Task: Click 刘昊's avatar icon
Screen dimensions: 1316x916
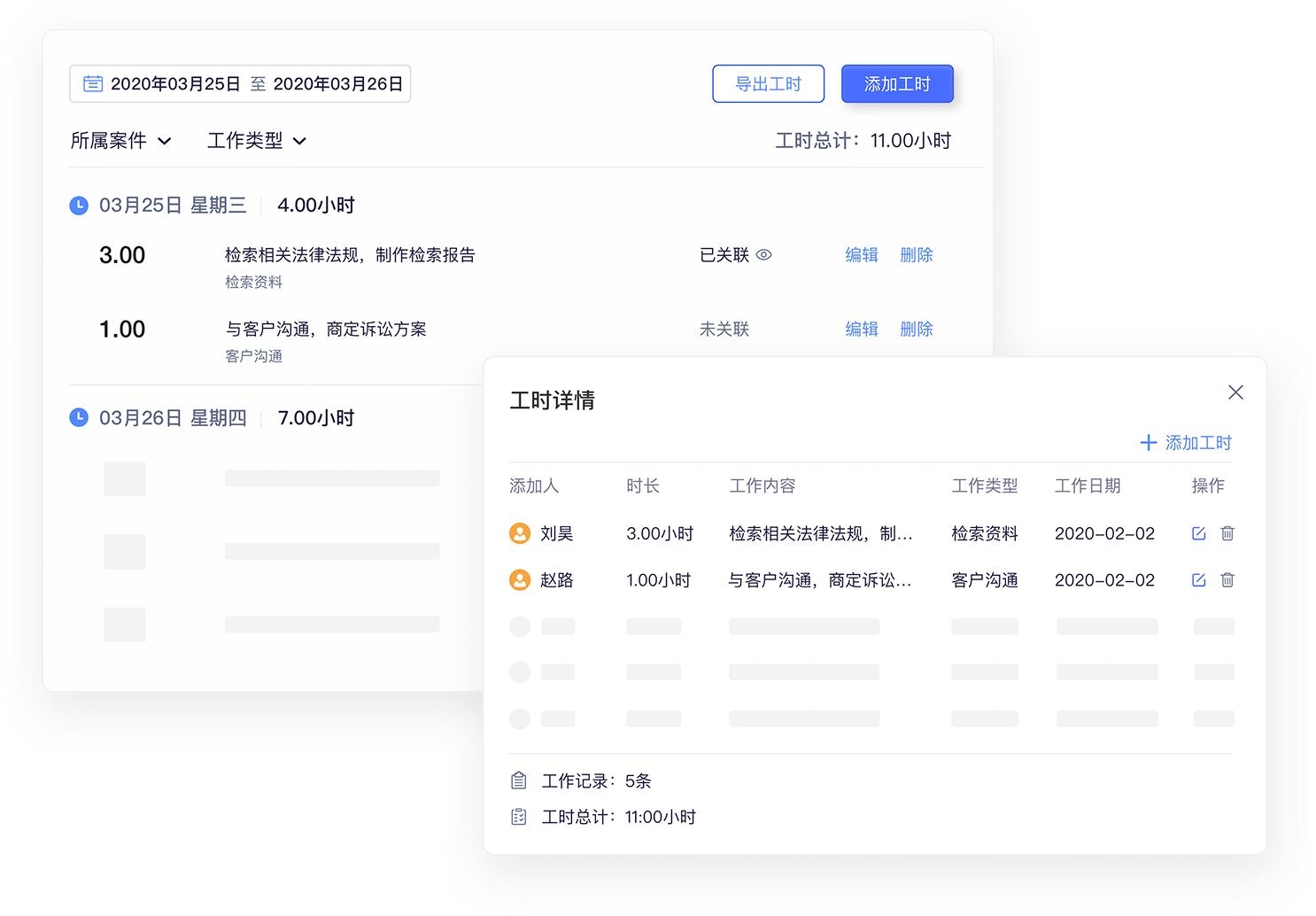Action: tap(520, 533)
